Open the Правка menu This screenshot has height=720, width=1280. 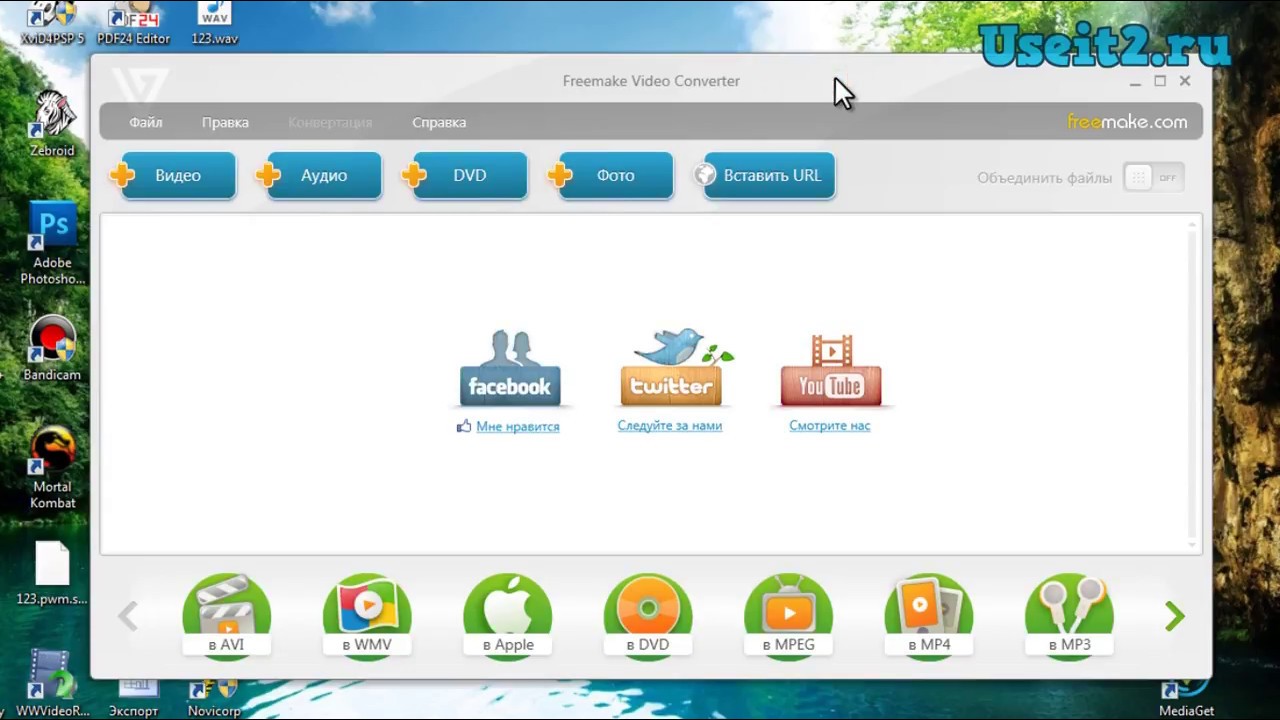(x=225, y=122)
